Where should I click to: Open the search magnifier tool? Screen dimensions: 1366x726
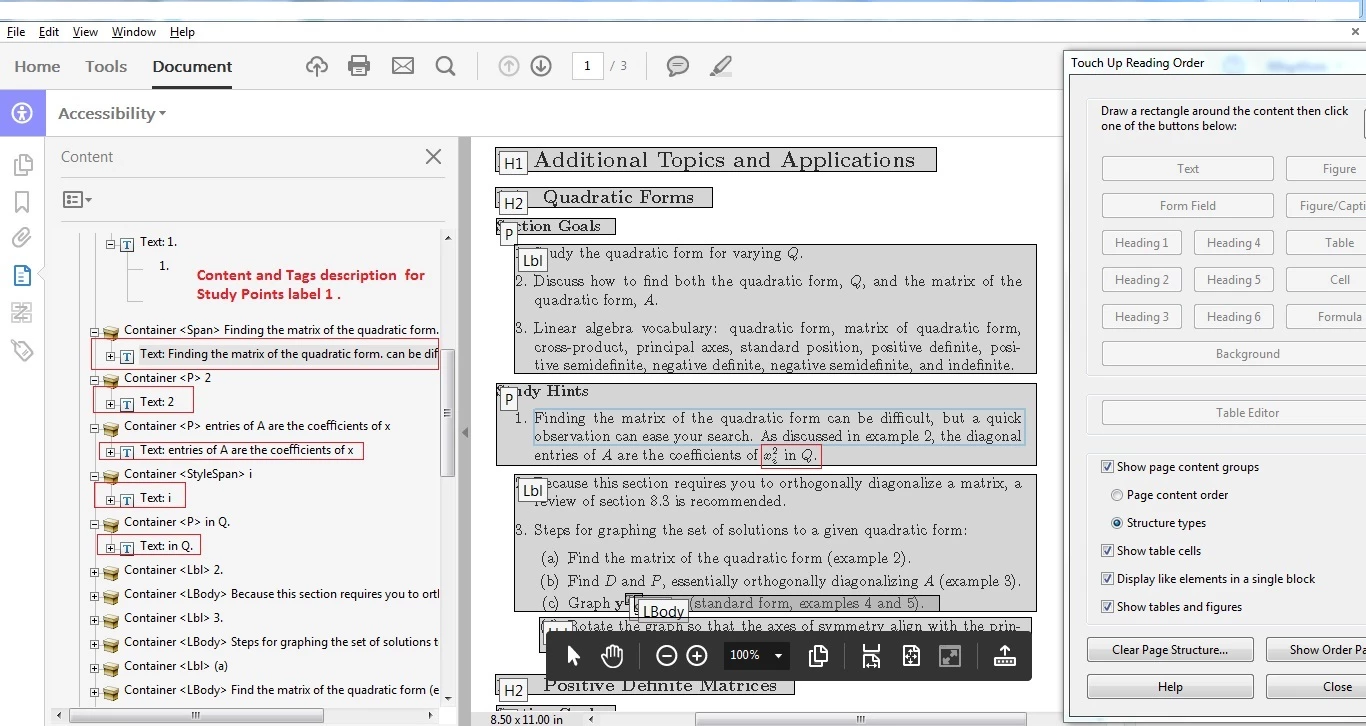(446, 66)
